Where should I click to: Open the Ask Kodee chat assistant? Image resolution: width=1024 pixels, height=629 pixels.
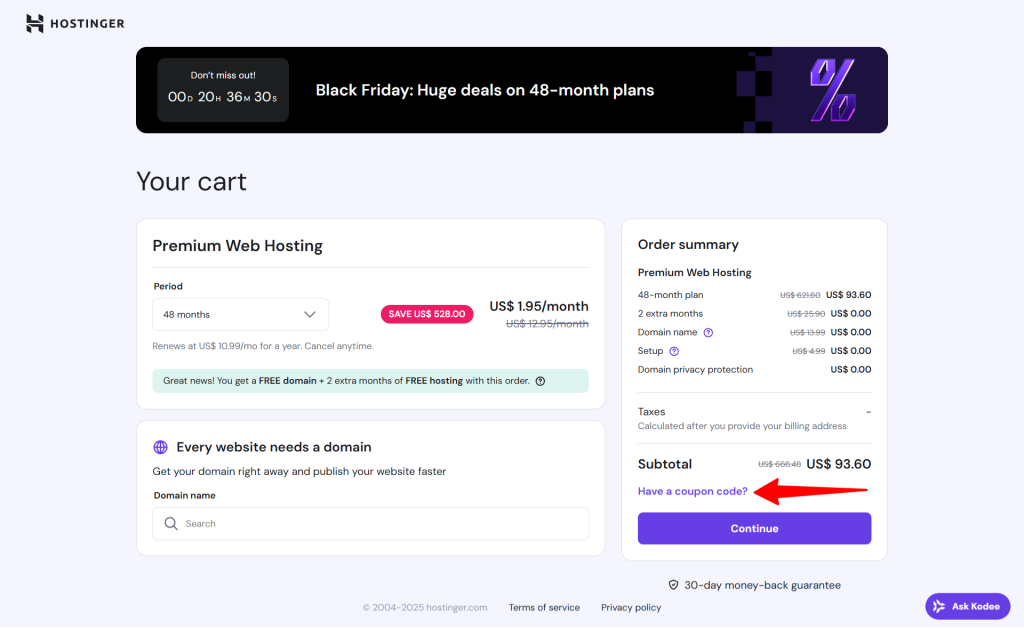(967, 605)
